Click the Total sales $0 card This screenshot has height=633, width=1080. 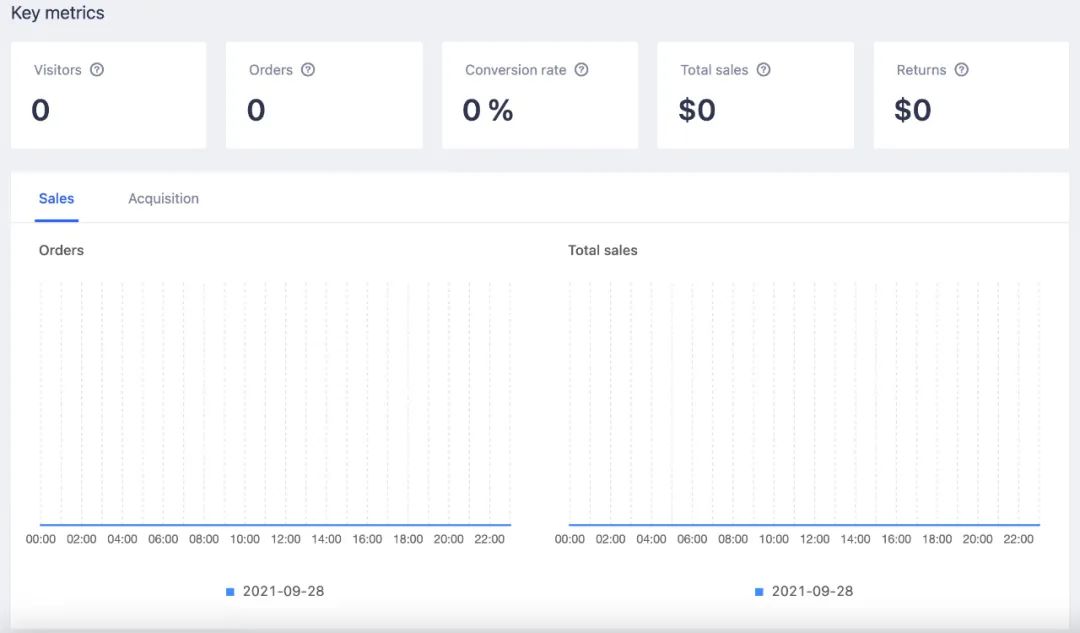(756, 95)
